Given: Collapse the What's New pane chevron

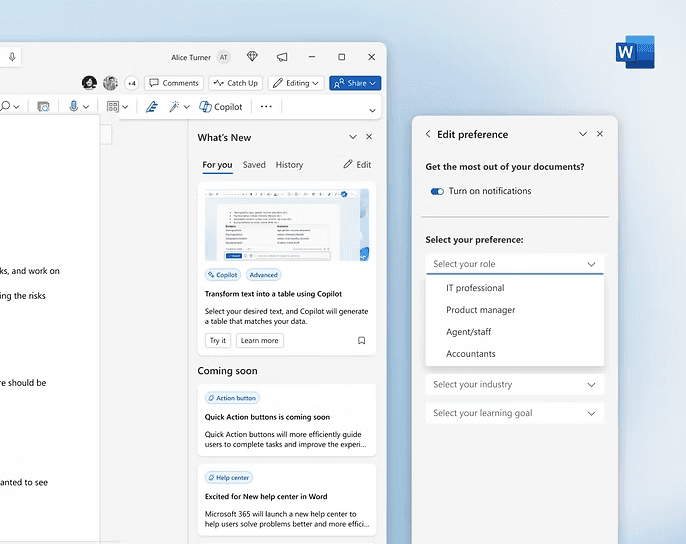Looking at the screenshot, I should tap(353, 137).
